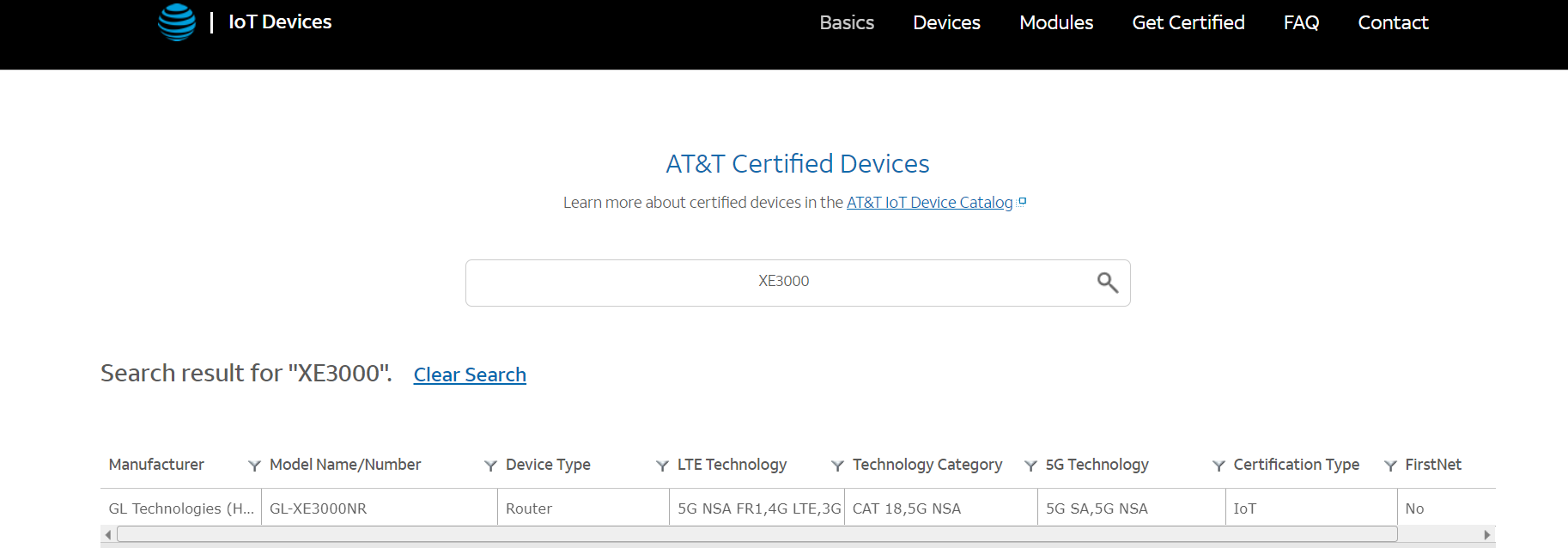This screenshot has height=548, width=1568.
Task: Select the '5G SA,5G NSA' cell
Action: click(1132, 508)
